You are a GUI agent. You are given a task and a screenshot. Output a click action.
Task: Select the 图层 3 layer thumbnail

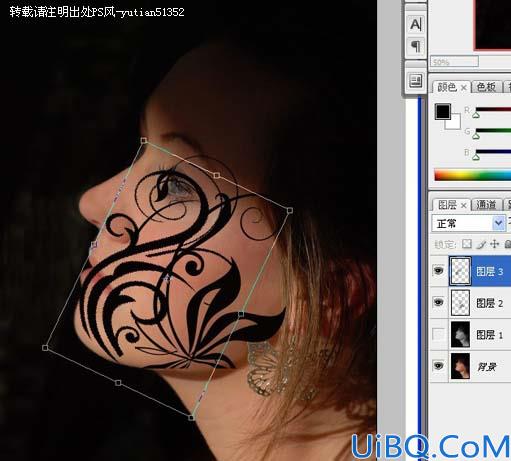coord(460,271)
